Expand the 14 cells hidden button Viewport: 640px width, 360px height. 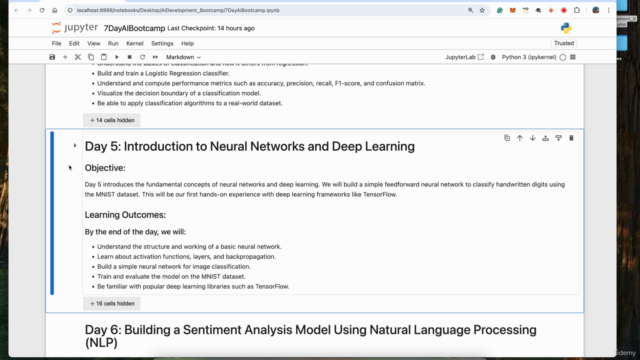(112, 120)
